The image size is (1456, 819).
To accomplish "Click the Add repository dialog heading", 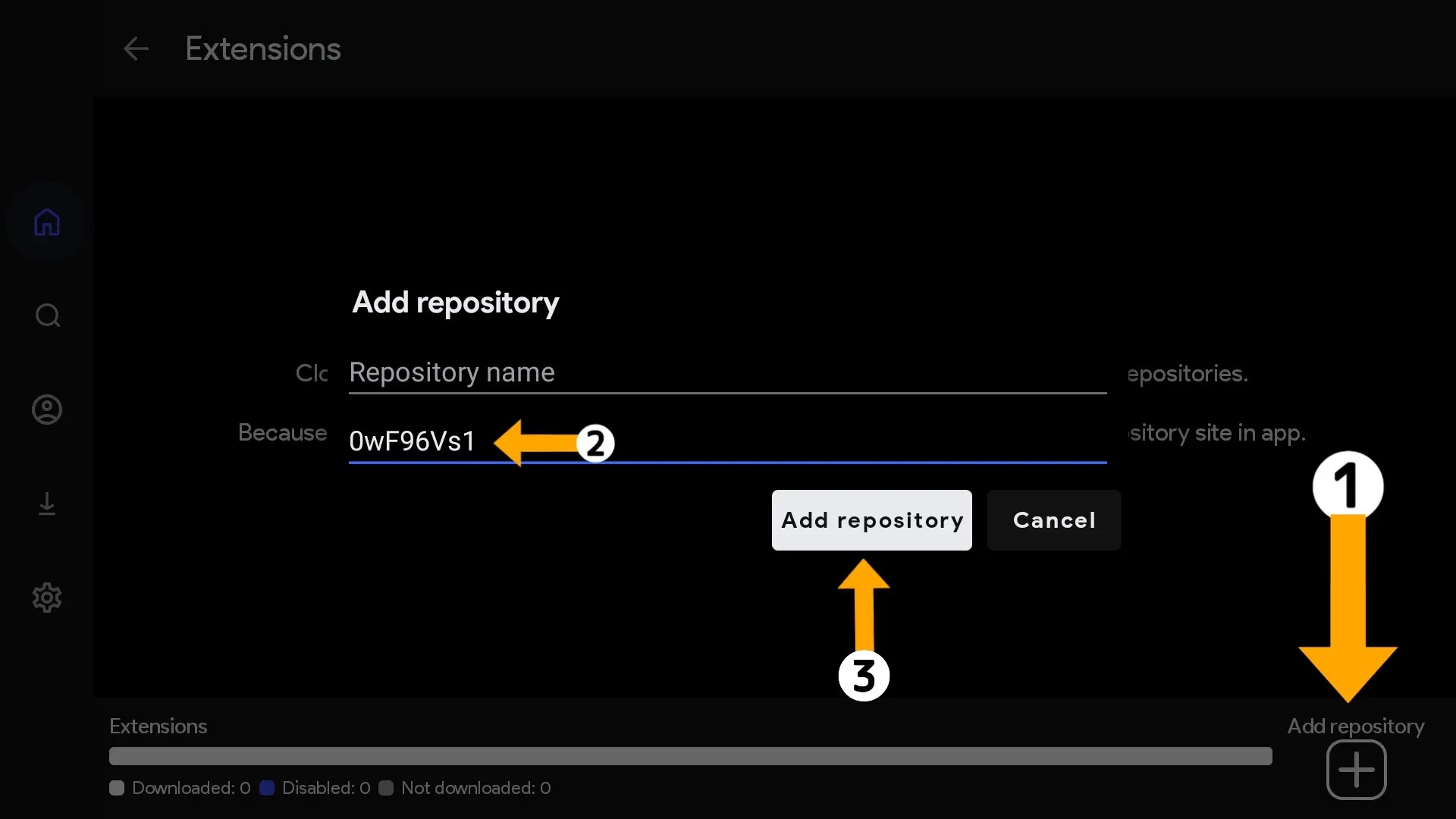I will coord(455,303).
